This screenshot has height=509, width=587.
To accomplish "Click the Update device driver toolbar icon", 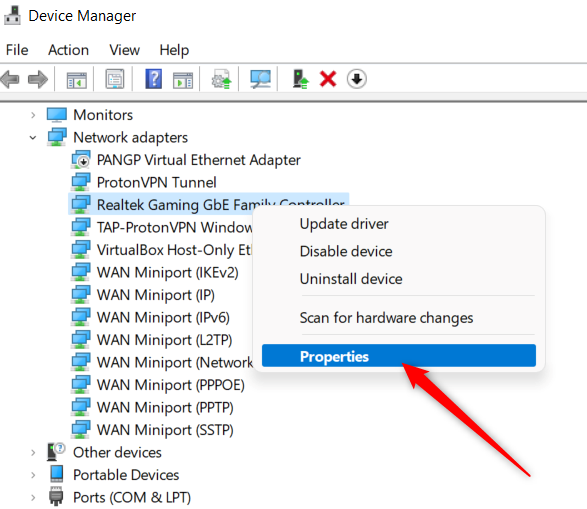I will point(222,79).
